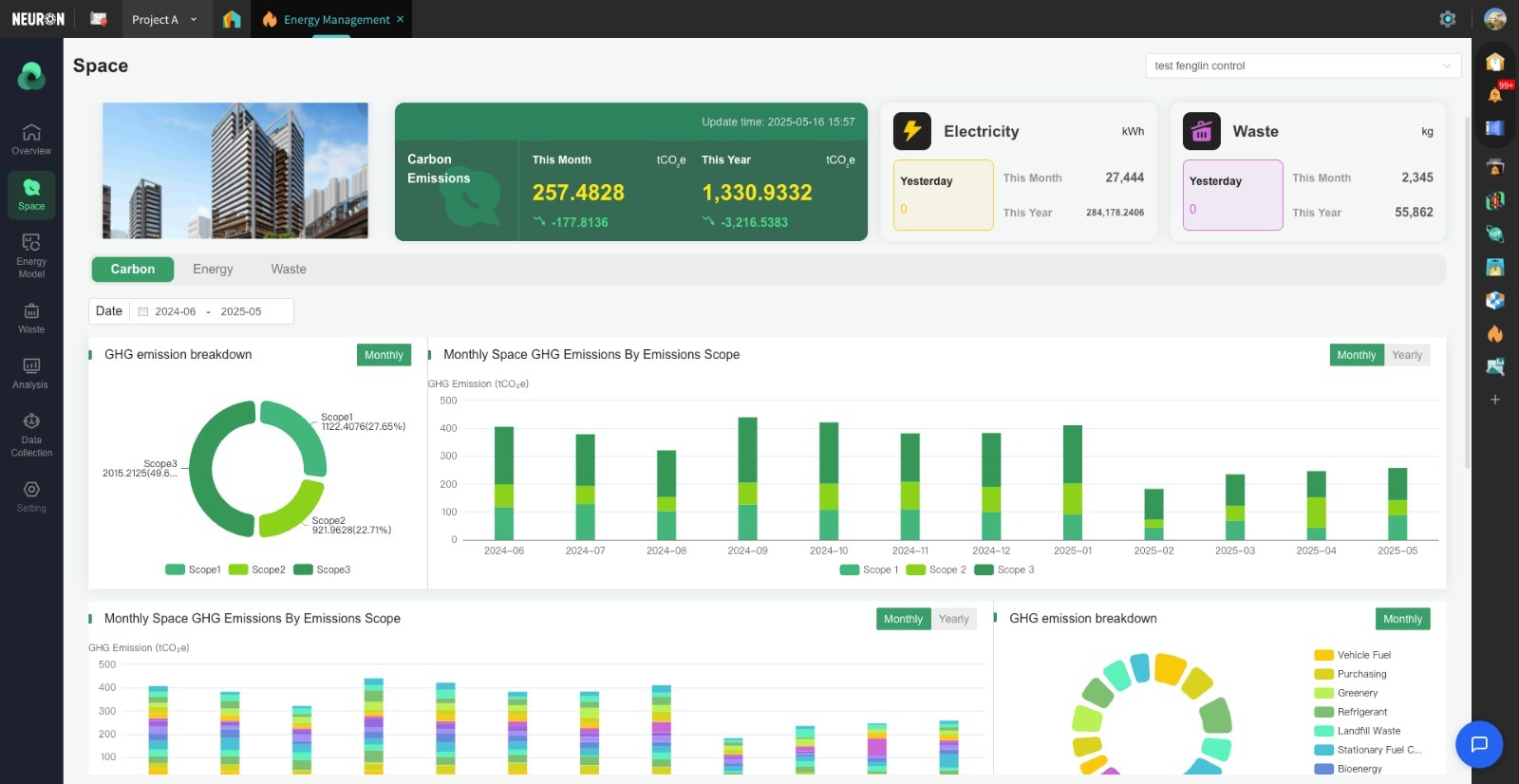Select Yearly for bottom emissions scope chart
1519x784 pixels.
tap(954, 619)
